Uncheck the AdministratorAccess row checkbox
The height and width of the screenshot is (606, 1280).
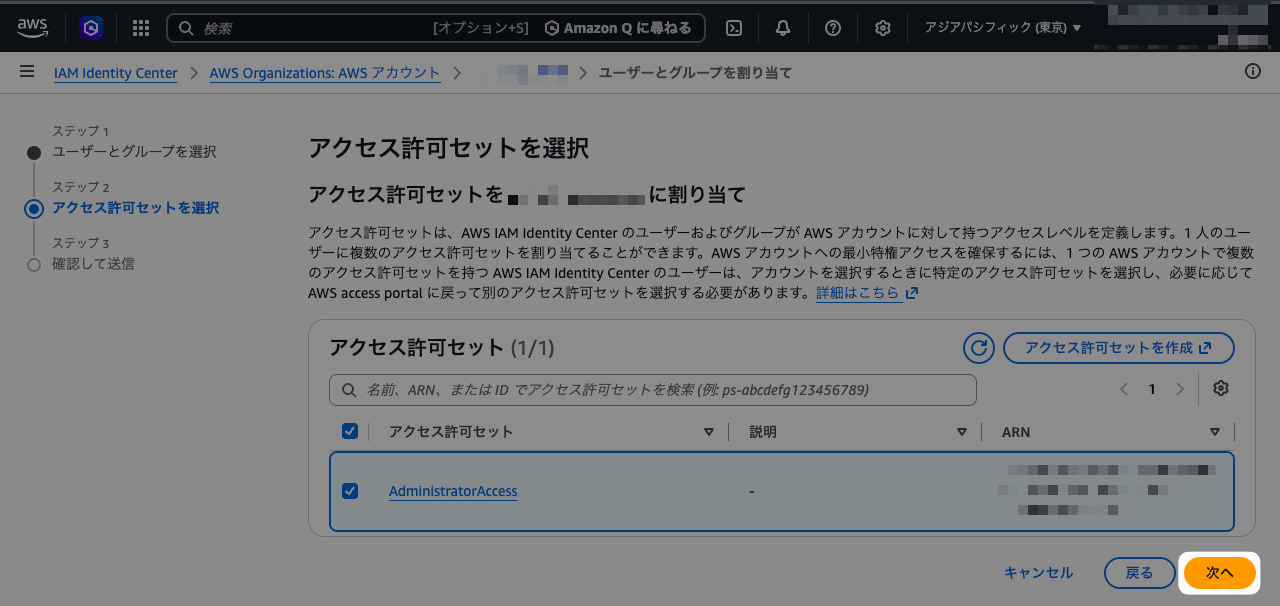[x=350, y=491]
